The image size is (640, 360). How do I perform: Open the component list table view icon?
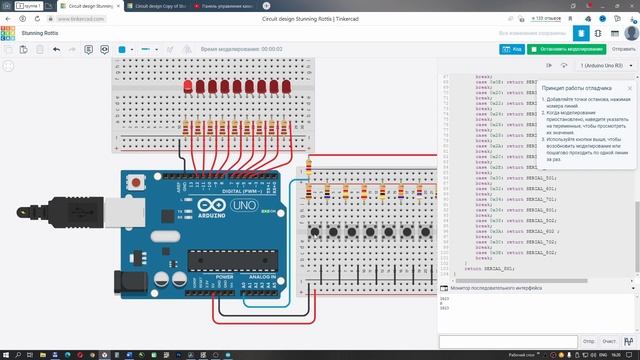coord(615,33)
